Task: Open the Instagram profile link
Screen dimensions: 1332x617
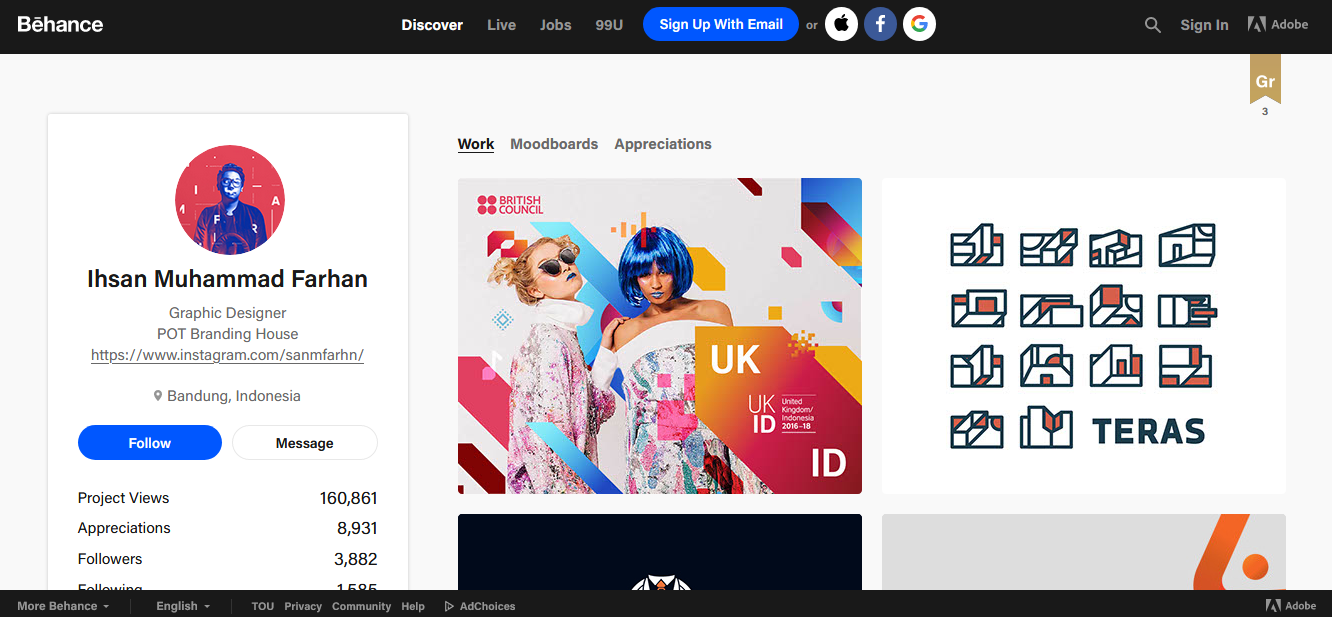Action: click(x=227, y=355)
